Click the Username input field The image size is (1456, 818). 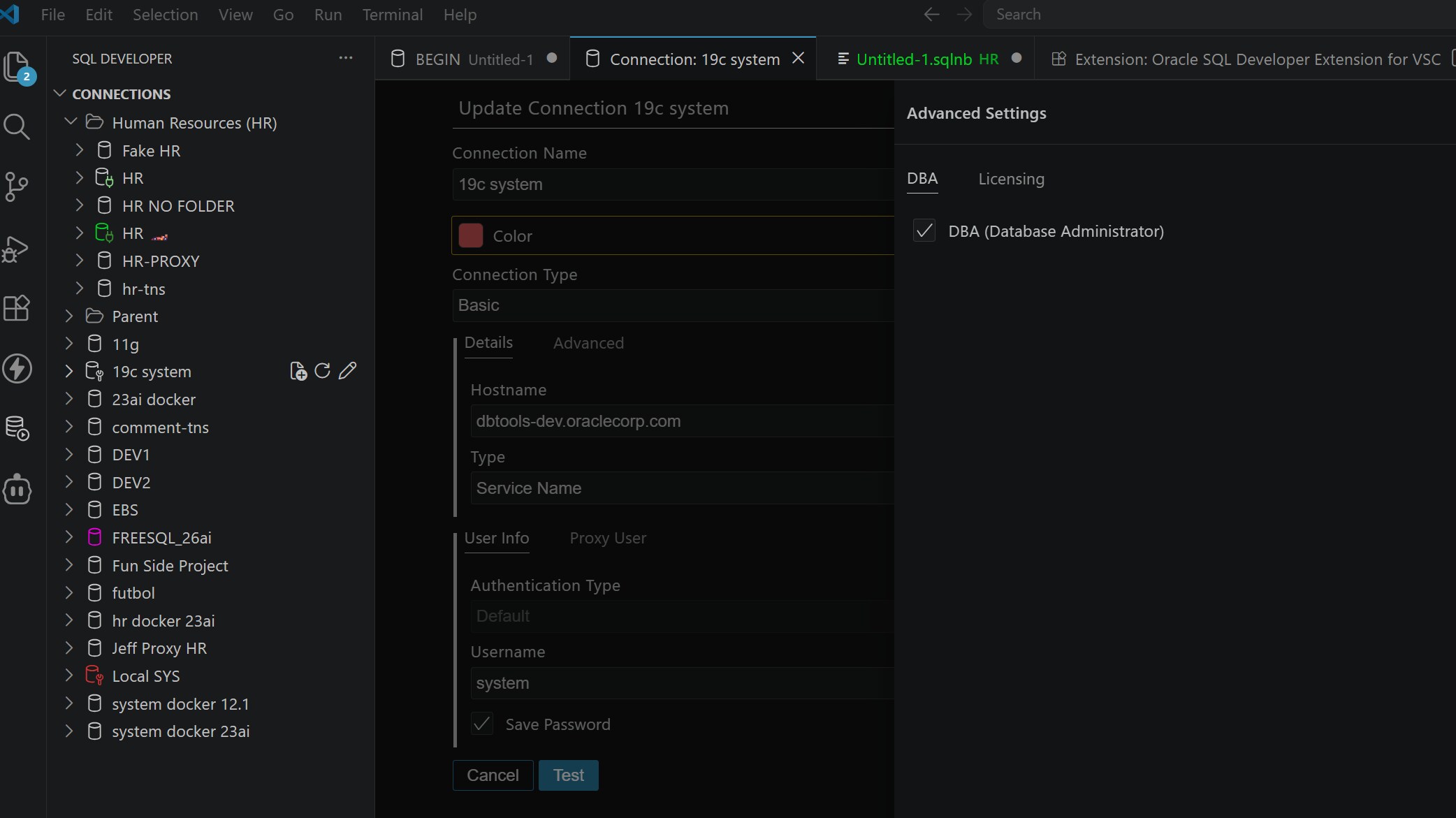(x=682, y=683)
